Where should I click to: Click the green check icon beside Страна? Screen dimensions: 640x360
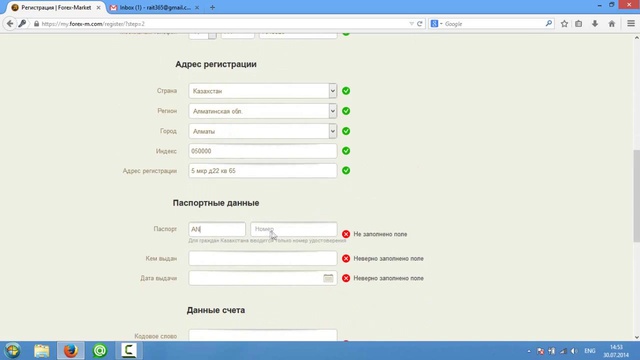click(x=346, y=91)
